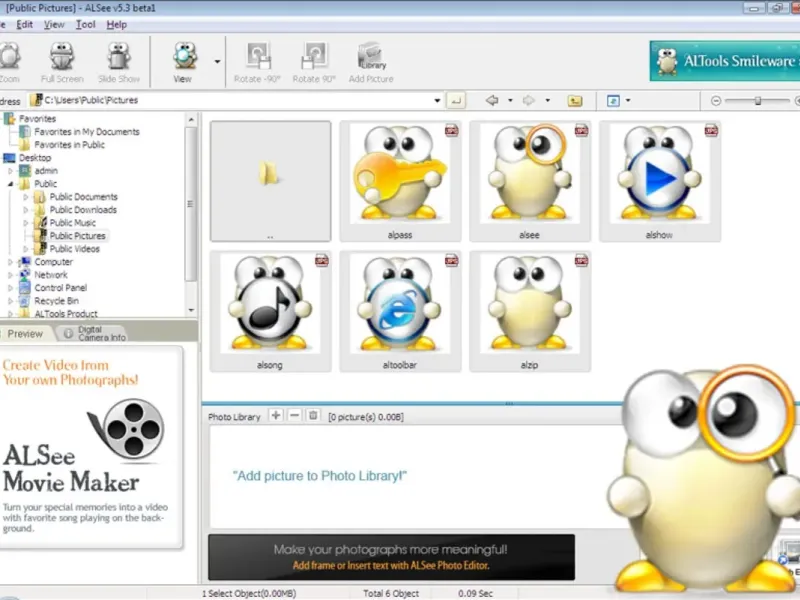Click in the address path field
This screenshot has height=600, width=800.
coord(232,101)
